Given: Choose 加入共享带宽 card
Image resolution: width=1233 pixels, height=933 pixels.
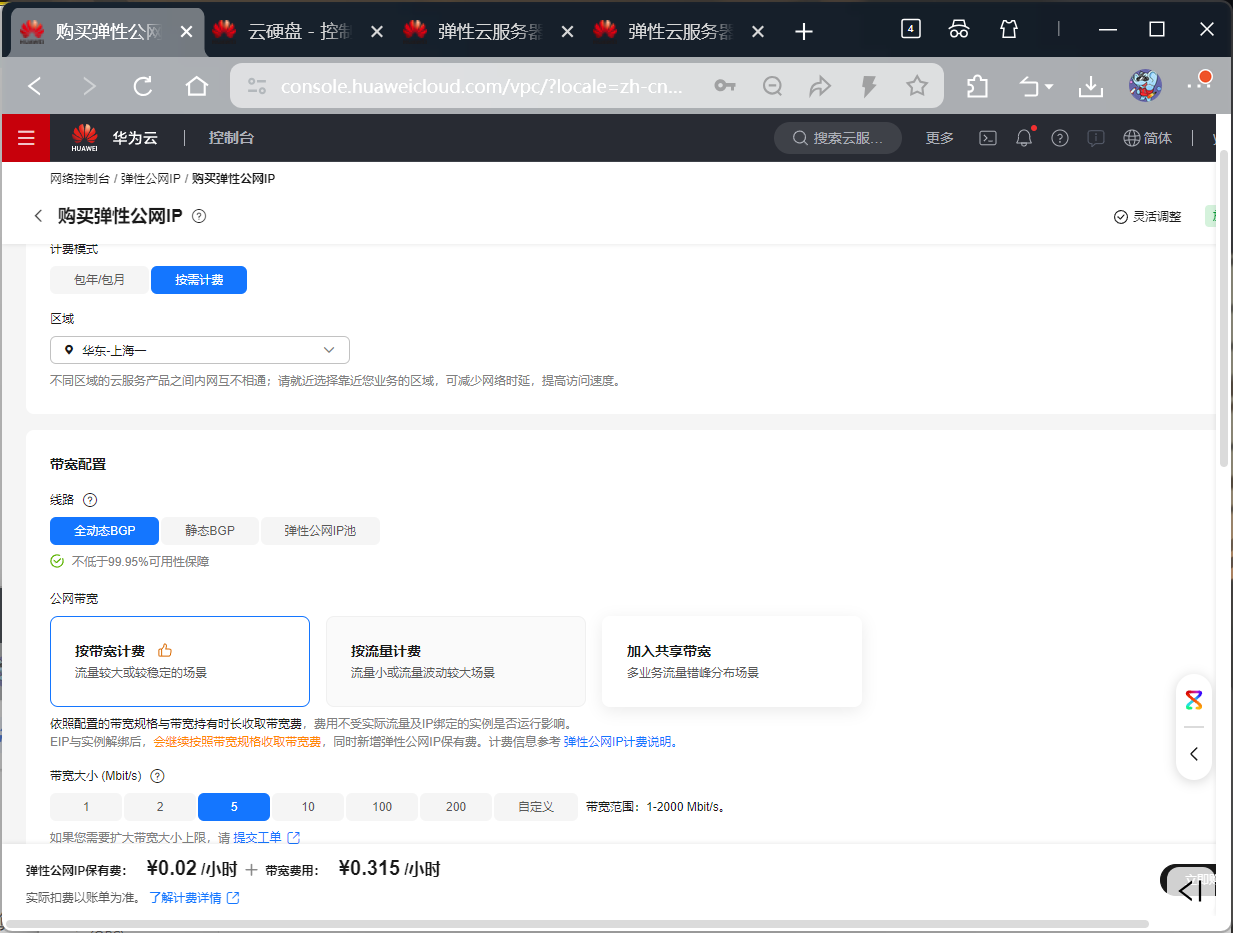Looking at the screenshot, I should (732, 661).
